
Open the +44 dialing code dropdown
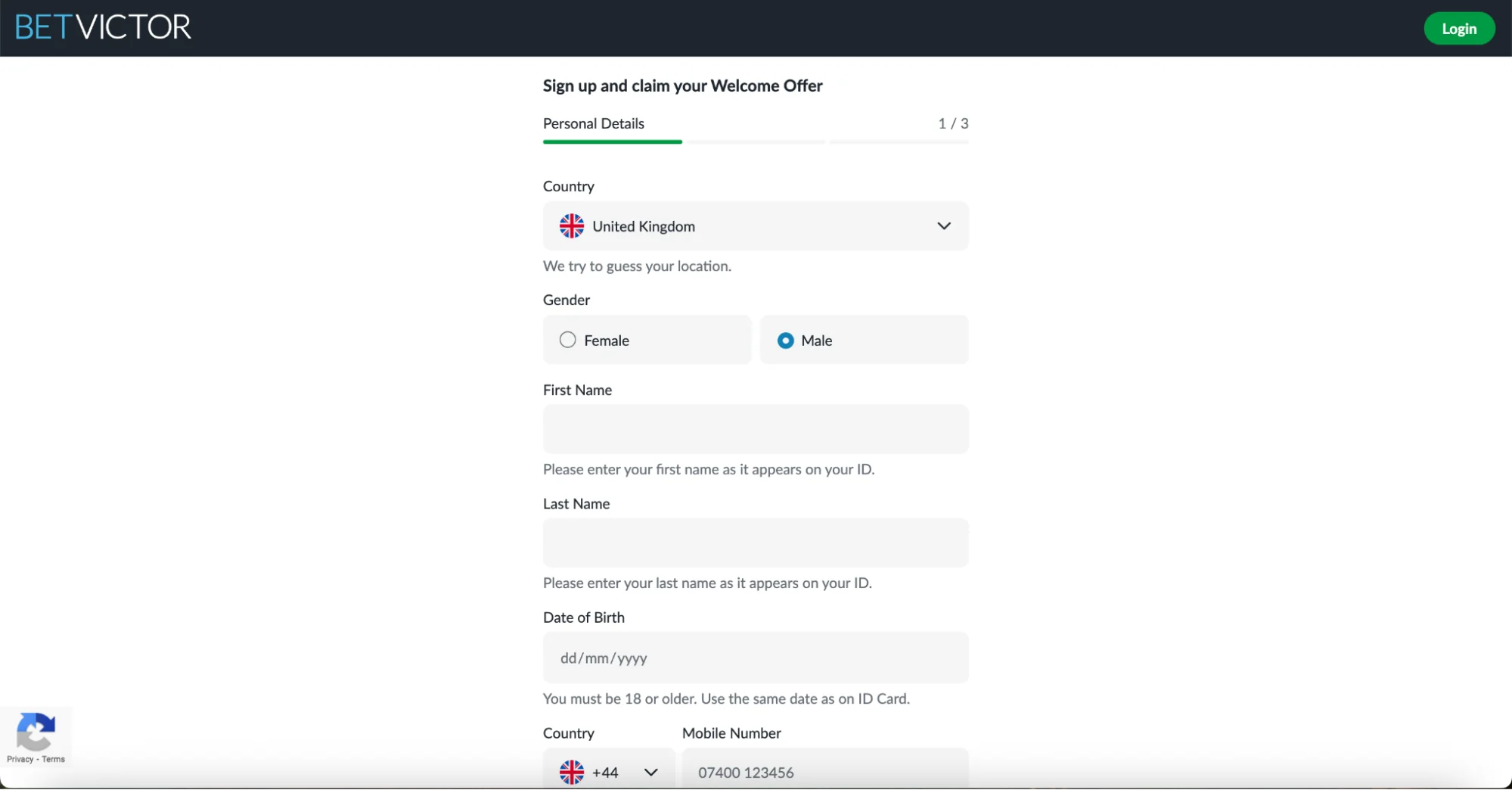pos(609,772)
